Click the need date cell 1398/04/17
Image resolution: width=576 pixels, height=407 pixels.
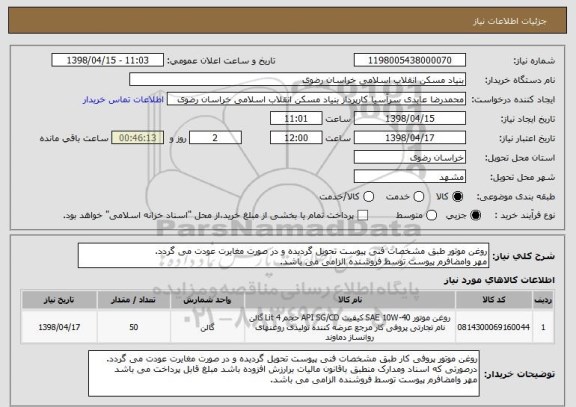[59, 327]
